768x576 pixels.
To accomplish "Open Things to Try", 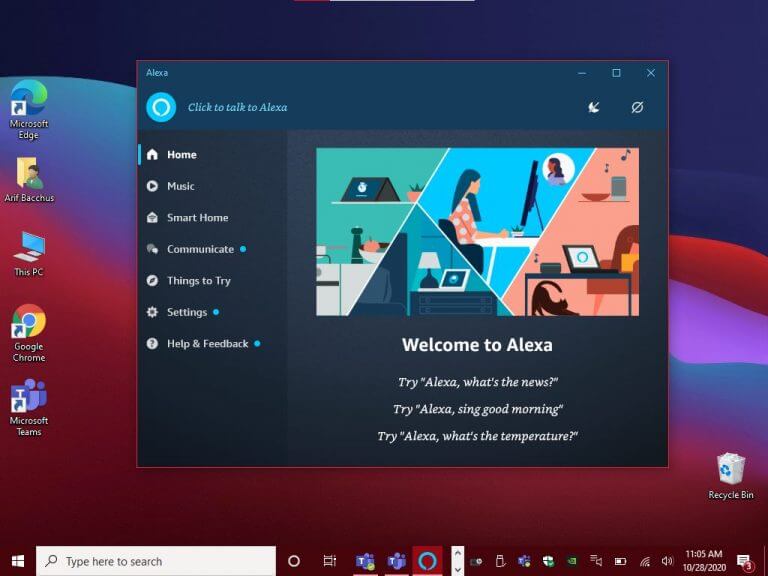I will 213,281.
